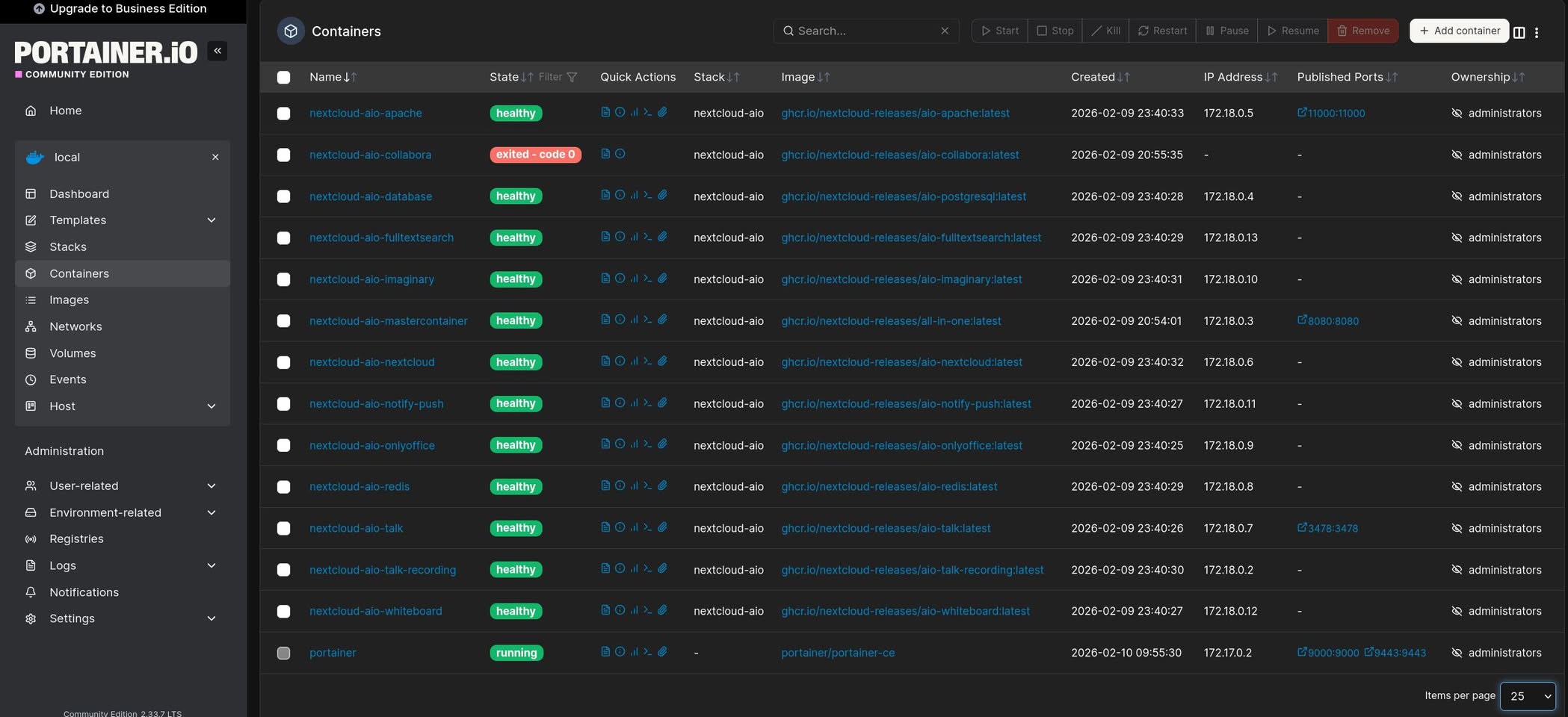Open the portainer/portainer-ce image link

click(x=838, y=653)
